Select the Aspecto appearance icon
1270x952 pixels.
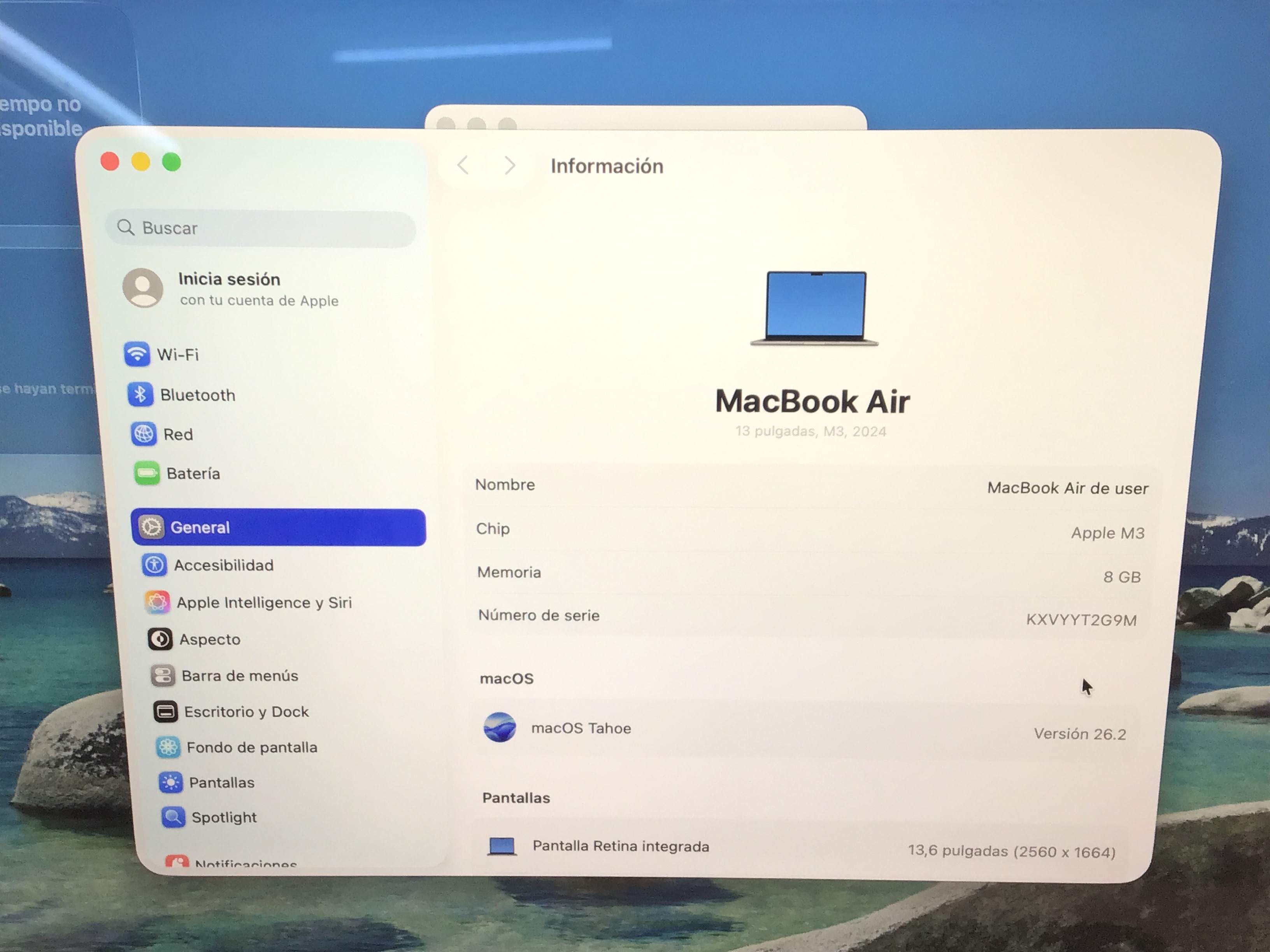coord(160,639)
